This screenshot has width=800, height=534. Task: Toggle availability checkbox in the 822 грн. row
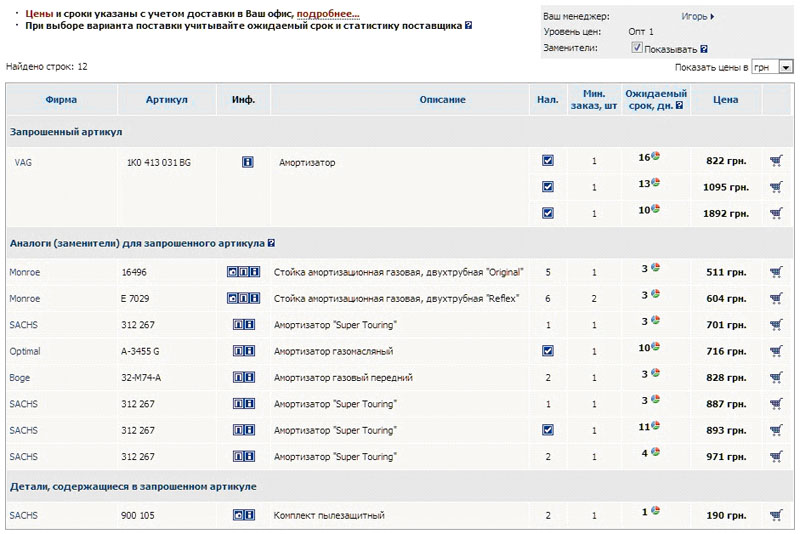547,160
